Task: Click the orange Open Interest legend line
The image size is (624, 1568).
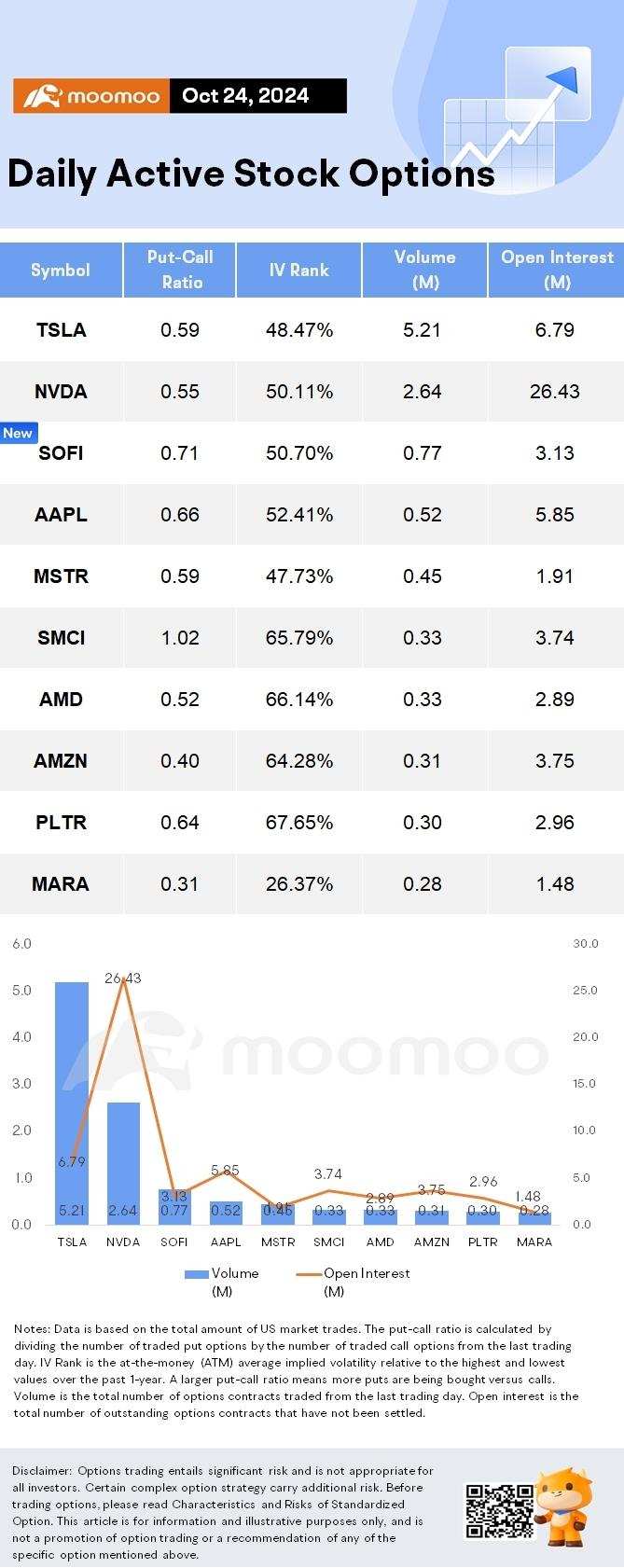Action: [x=309, y=1273]
